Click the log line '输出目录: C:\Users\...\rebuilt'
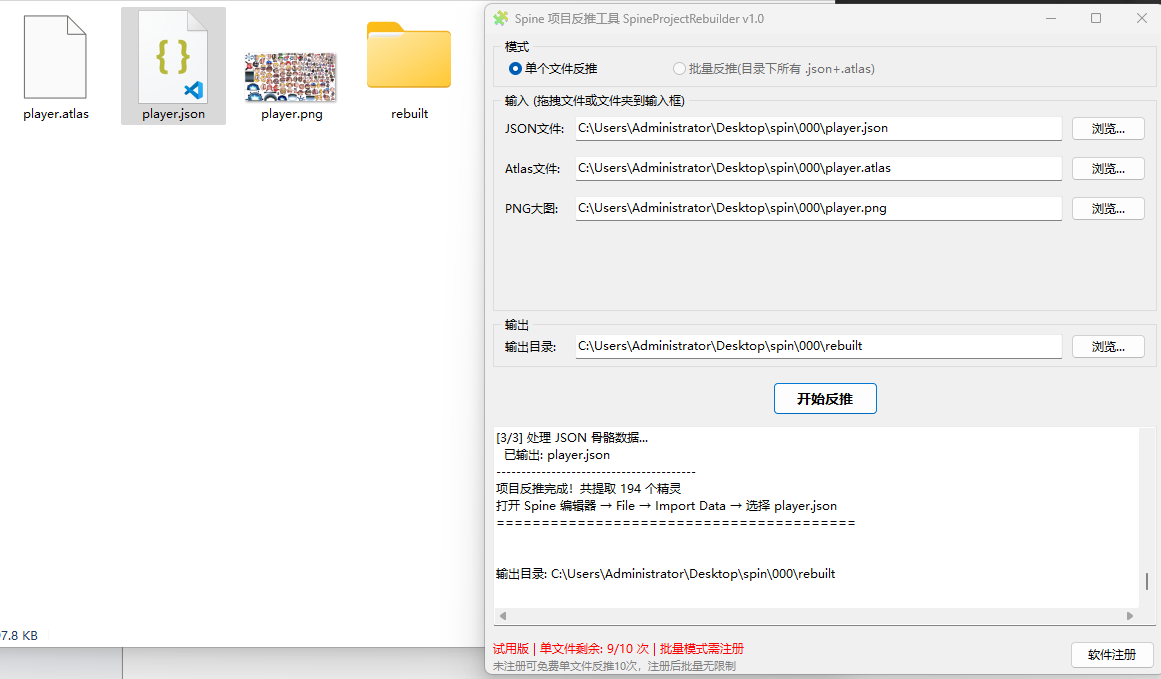The height and width of the screenshot is (679, 1161). [665, 574]
